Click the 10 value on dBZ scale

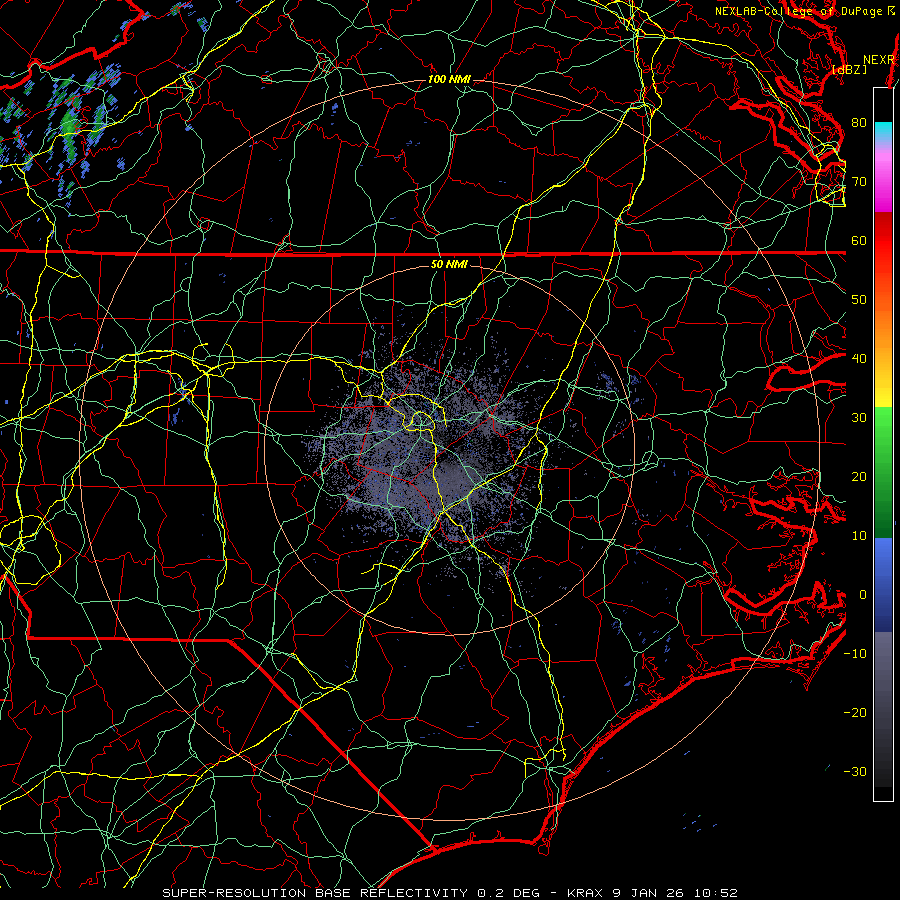859,536
